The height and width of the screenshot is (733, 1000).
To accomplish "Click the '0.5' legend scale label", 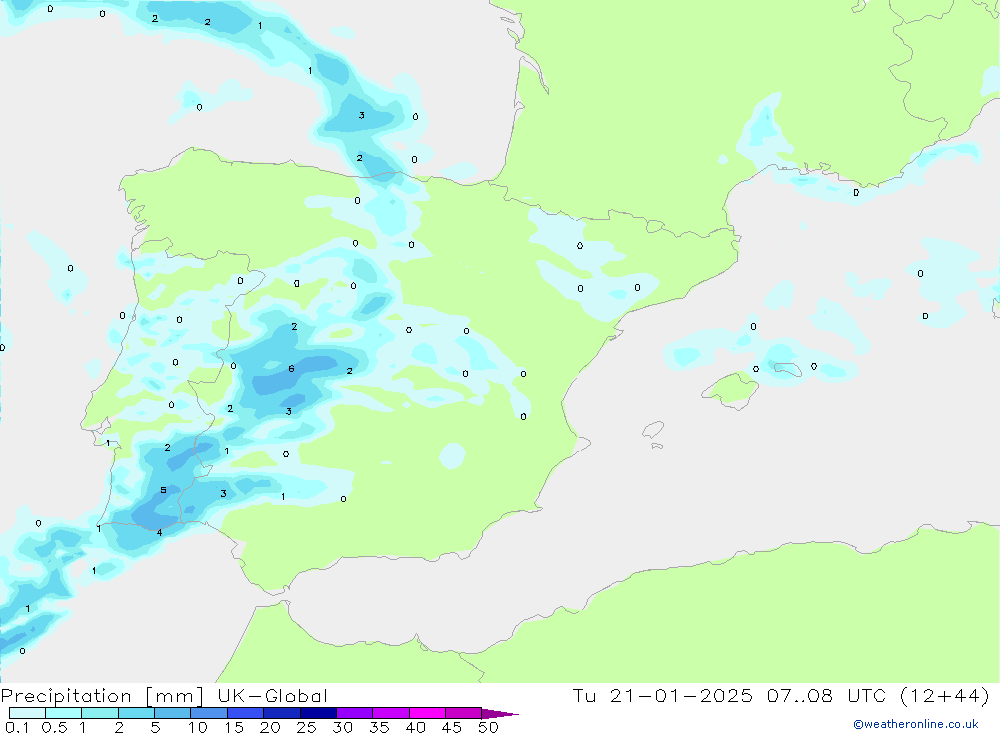I will 54,727.
